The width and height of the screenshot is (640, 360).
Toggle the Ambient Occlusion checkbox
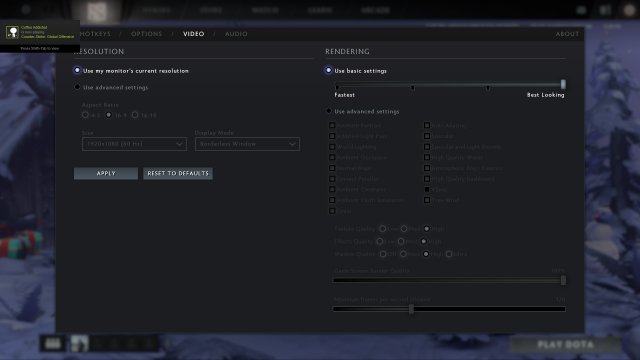point(332,157)
